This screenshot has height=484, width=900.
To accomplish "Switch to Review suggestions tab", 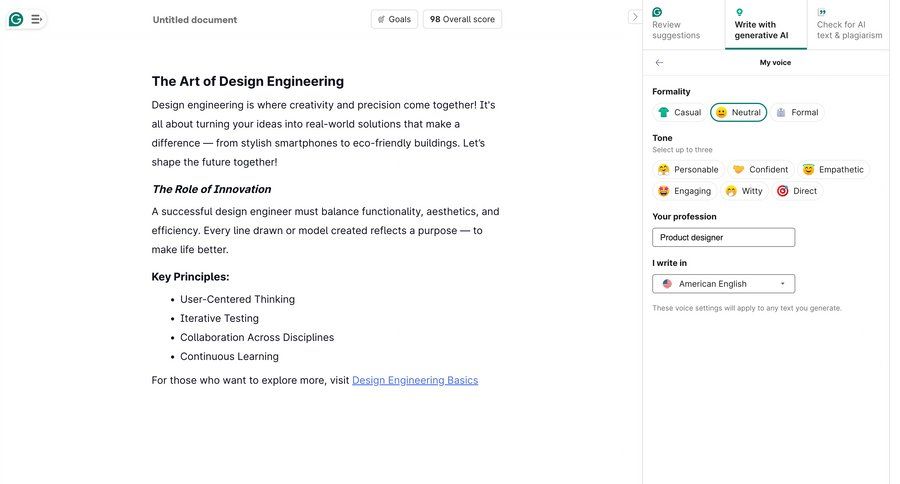I will click(x=683, y=25).
